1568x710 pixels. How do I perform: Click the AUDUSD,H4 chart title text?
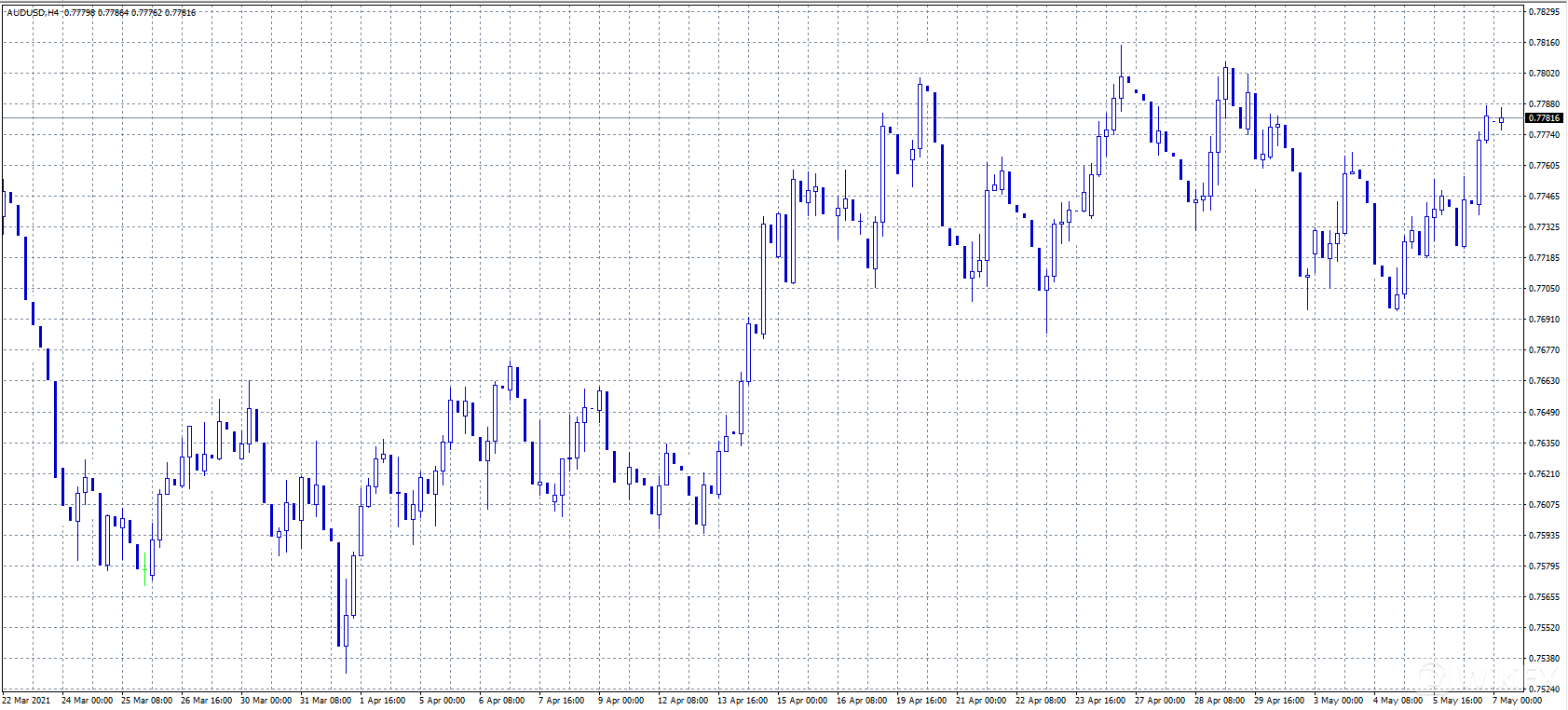click(x=33, y=13)
